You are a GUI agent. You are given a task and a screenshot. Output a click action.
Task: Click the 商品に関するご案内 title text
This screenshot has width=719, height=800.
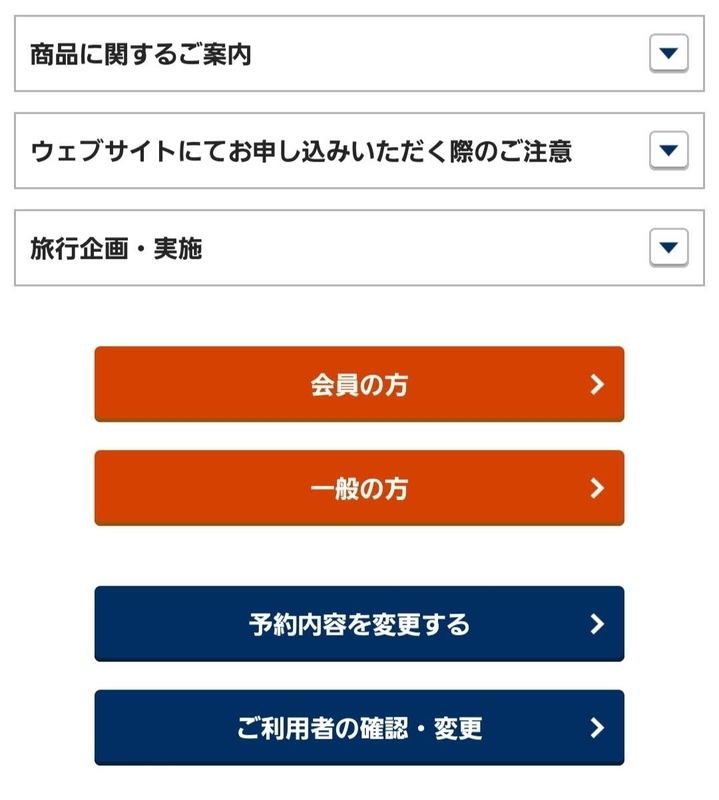click(141, 54)
